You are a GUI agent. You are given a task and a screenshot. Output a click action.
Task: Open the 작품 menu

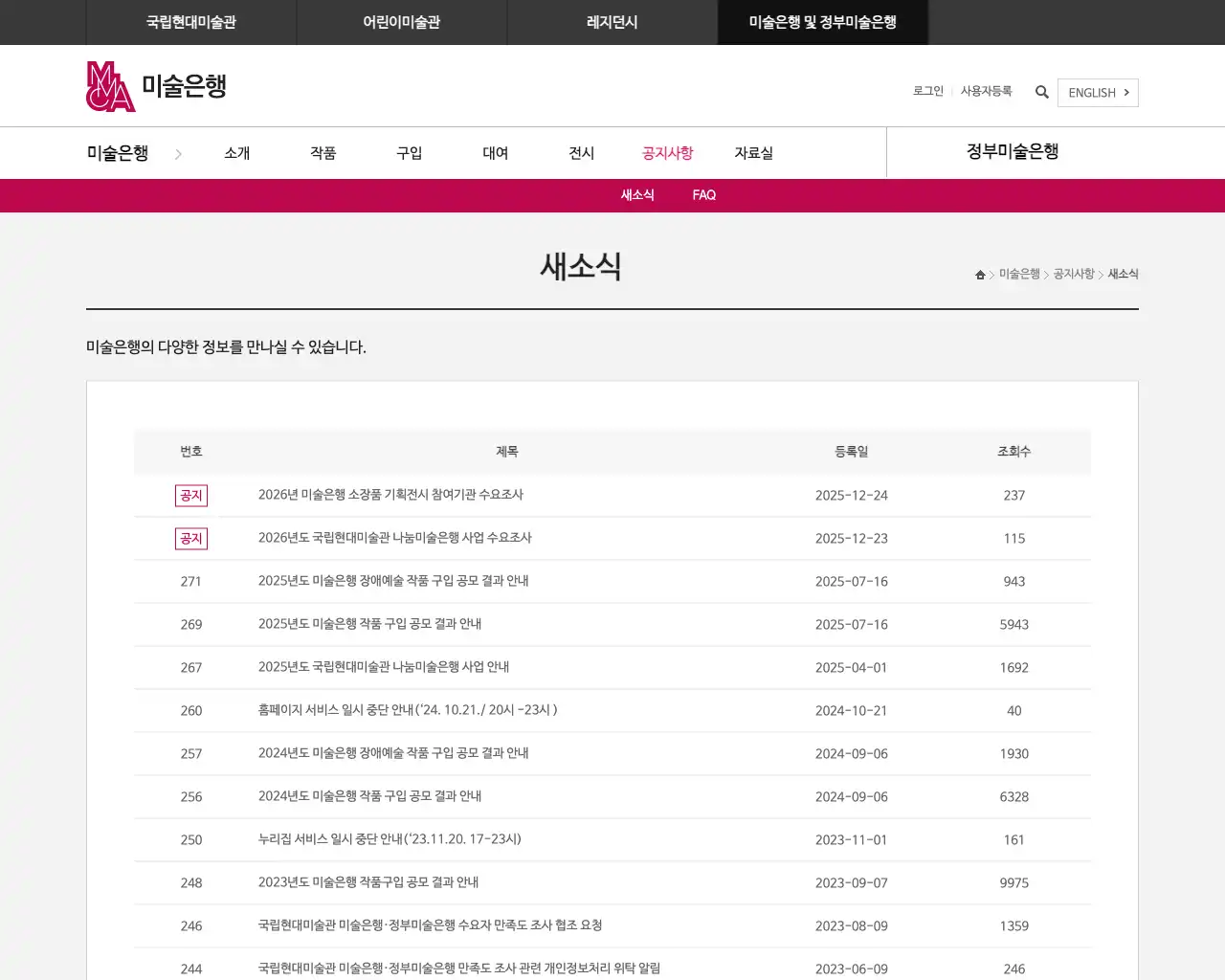[x=323, y=153]
